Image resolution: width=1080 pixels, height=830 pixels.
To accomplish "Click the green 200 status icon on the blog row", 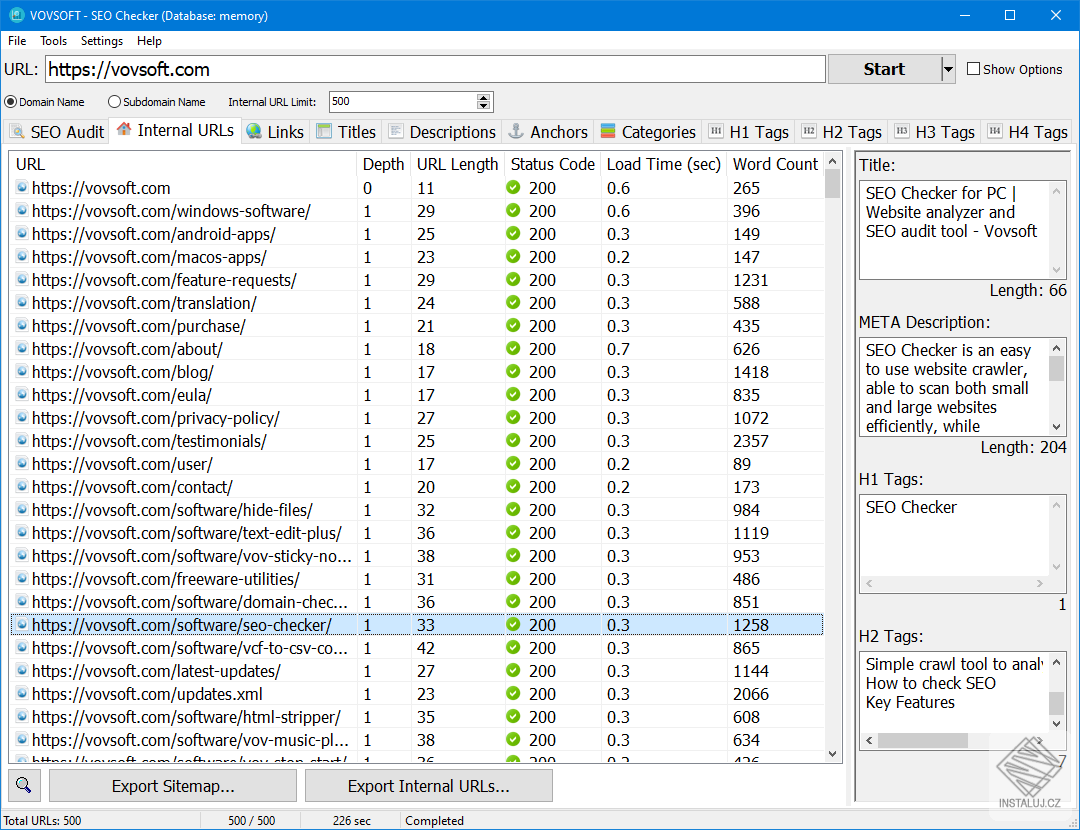I will (512, 371).
